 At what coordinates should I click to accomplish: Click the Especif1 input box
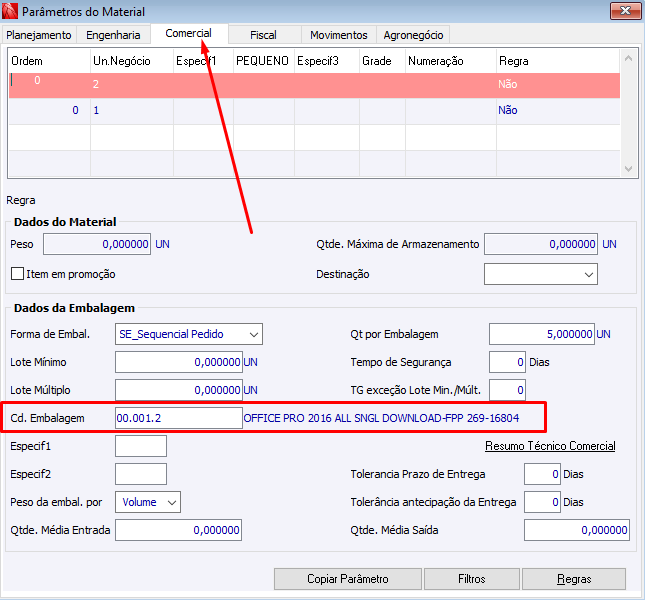click(141, 446)
